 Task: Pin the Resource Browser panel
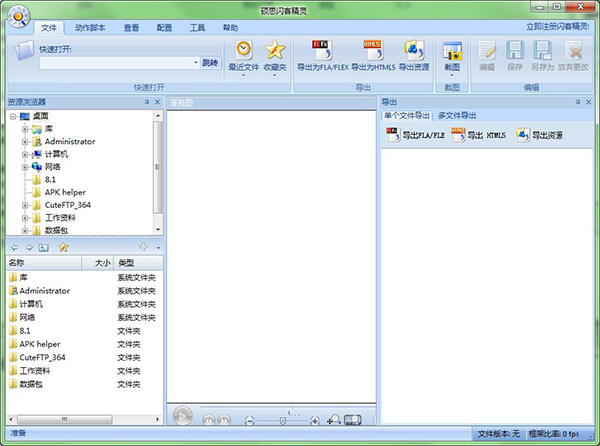point(147,102)
